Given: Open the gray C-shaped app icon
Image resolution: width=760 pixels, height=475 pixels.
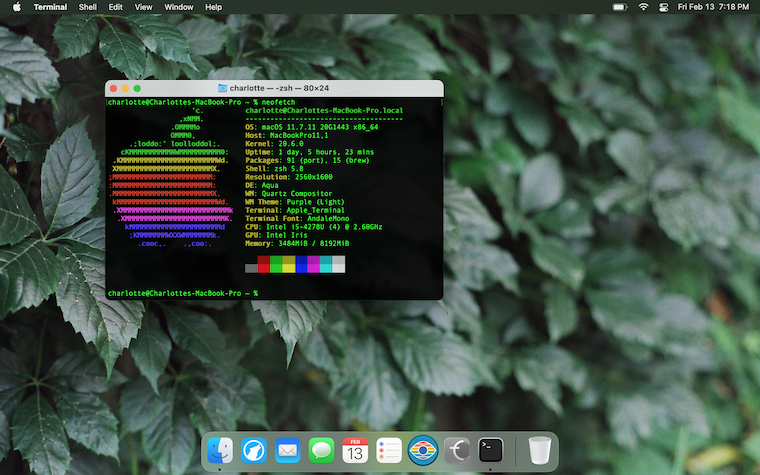Looking at the screenshot, I should pos(457,451).
